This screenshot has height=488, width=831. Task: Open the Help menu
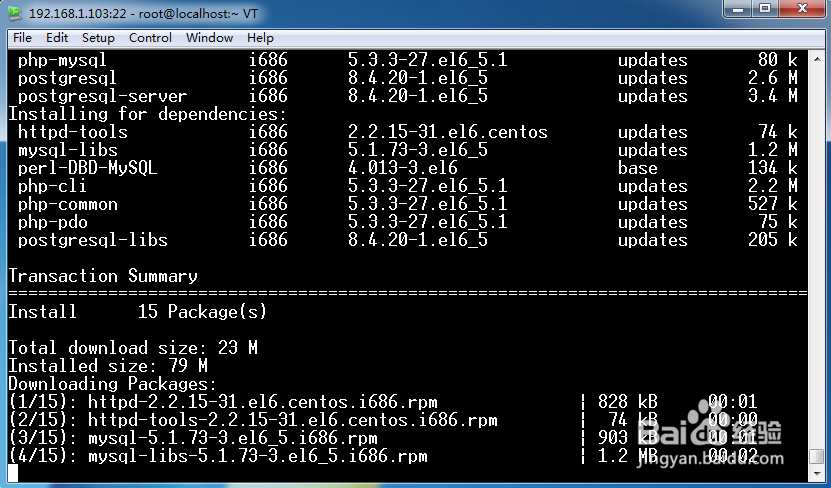260,38
